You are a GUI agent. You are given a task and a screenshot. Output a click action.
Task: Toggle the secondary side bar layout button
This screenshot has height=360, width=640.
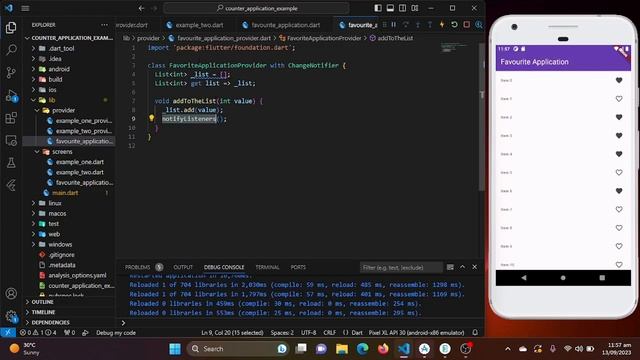pos(402,8)
